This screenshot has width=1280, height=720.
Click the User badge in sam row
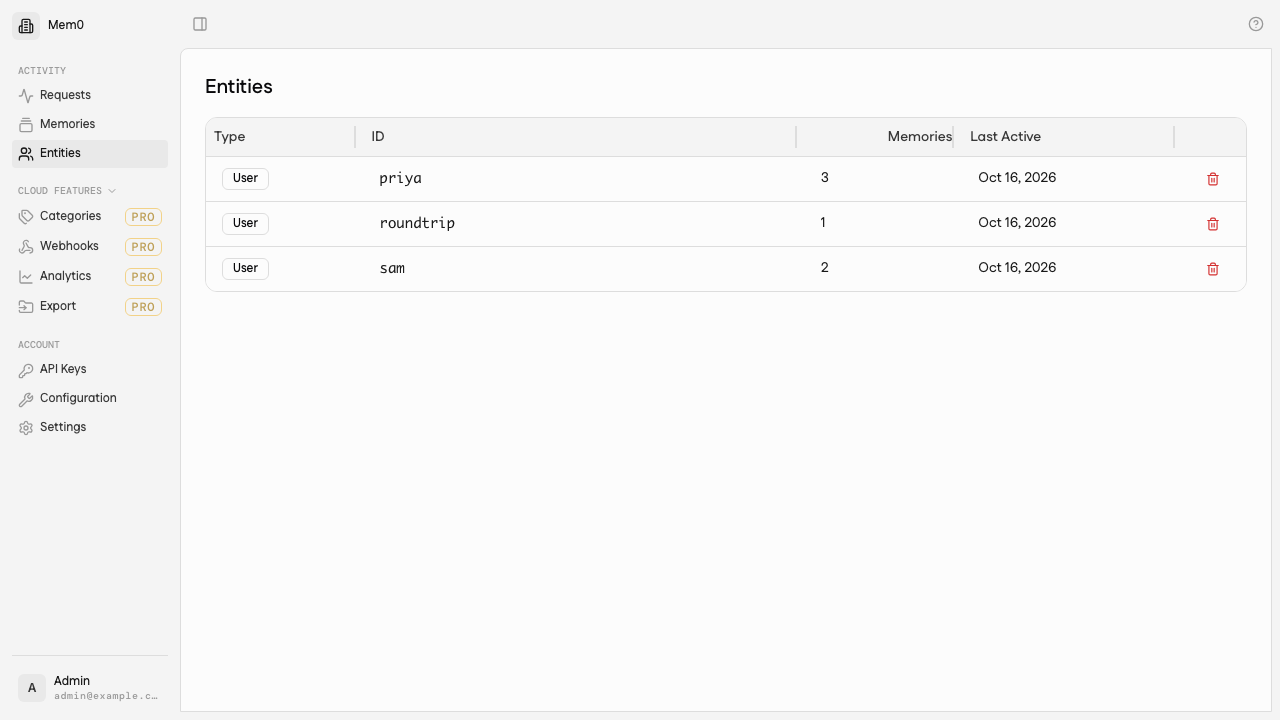245,268
